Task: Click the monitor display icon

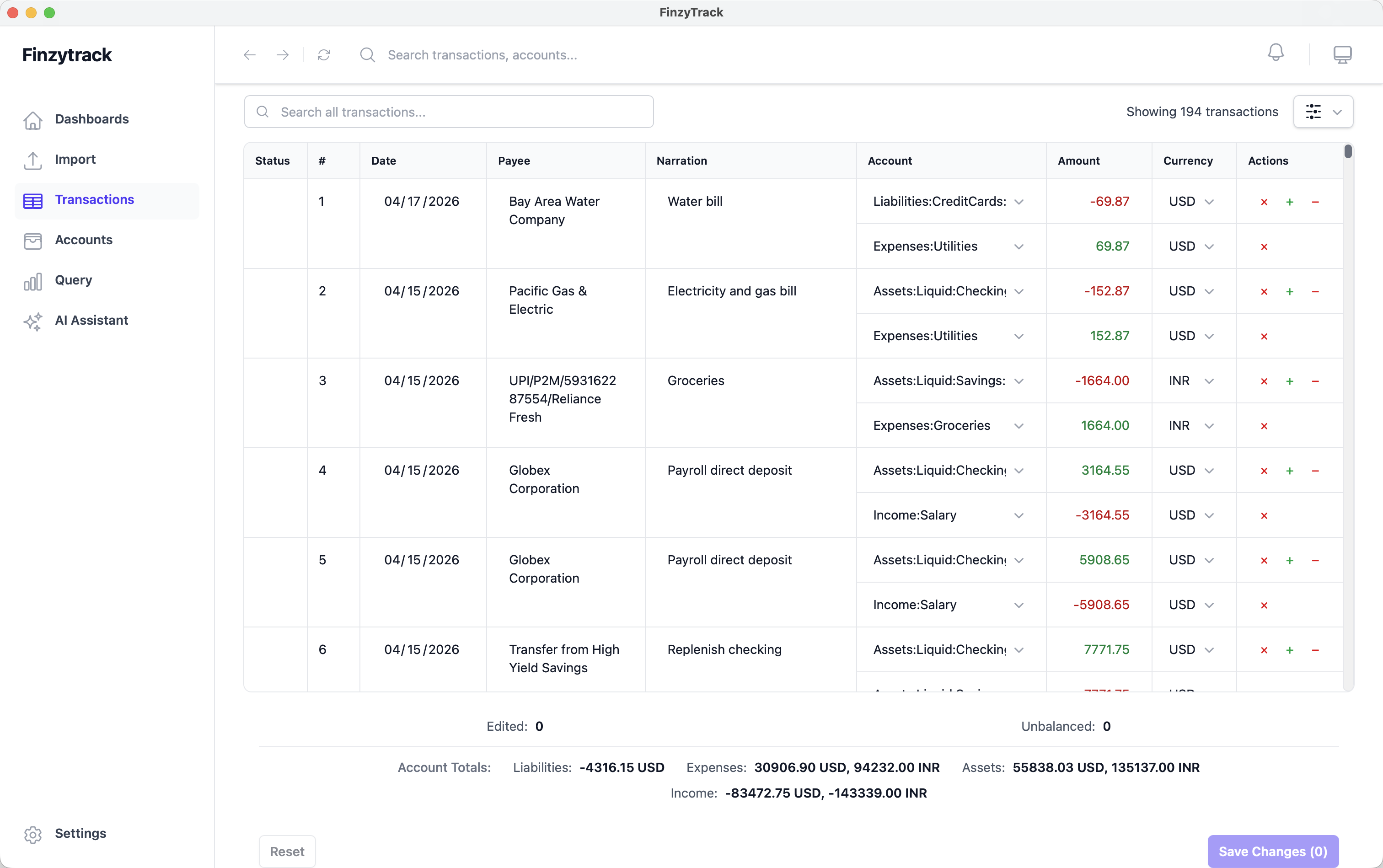Action: 1342,54
